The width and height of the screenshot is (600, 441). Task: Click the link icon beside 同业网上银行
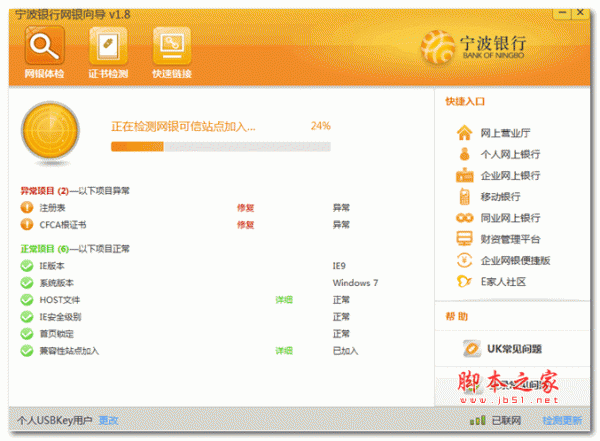click(465, 218)
